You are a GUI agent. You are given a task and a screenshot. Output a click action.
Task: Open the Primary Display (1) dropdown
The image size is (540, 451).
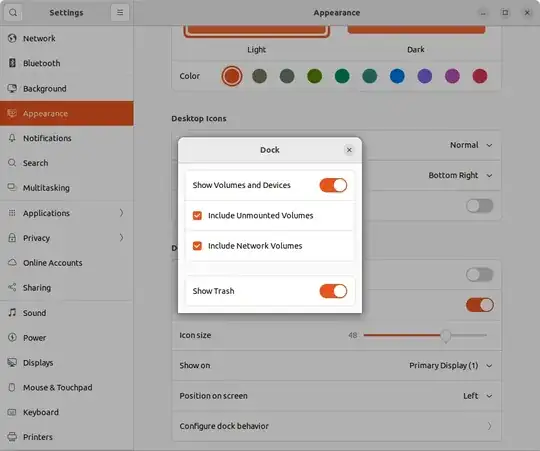pyautogui.click(x=450, y=365)
